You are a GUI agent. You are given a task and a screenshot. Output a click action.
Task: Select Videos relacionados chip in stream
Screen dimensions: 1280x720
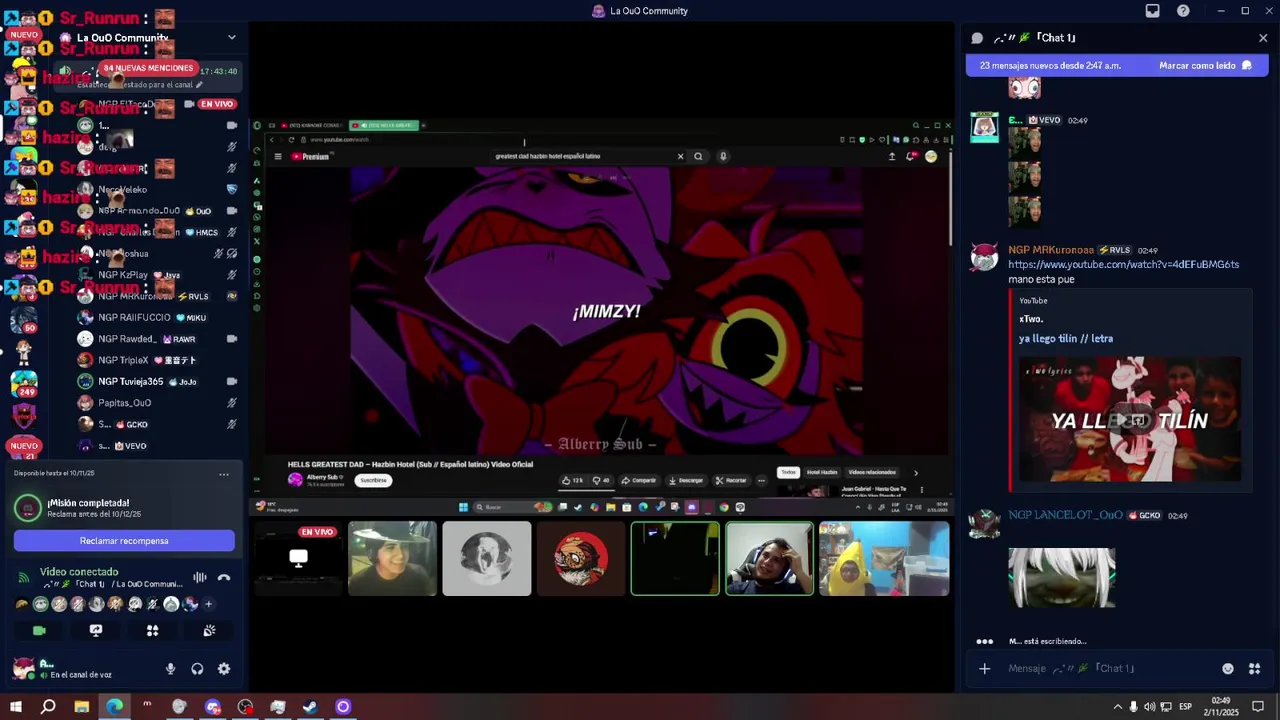click(872, 472)
